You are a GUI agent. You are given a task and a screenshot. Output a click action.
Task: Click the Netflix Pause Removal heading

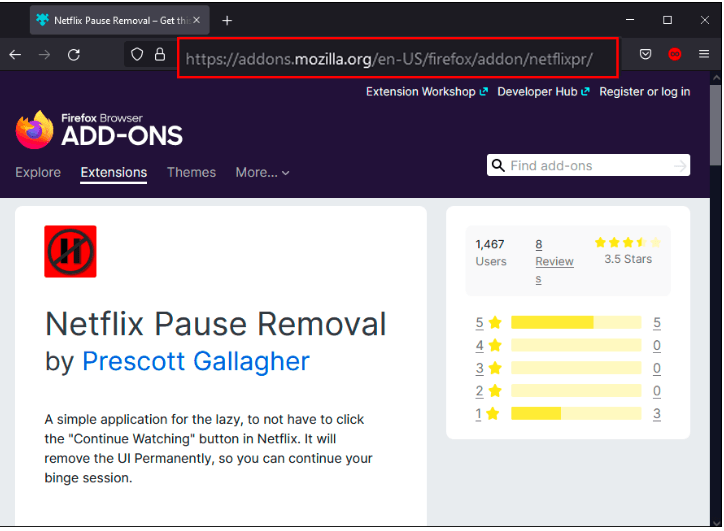[x=216, y=324]
